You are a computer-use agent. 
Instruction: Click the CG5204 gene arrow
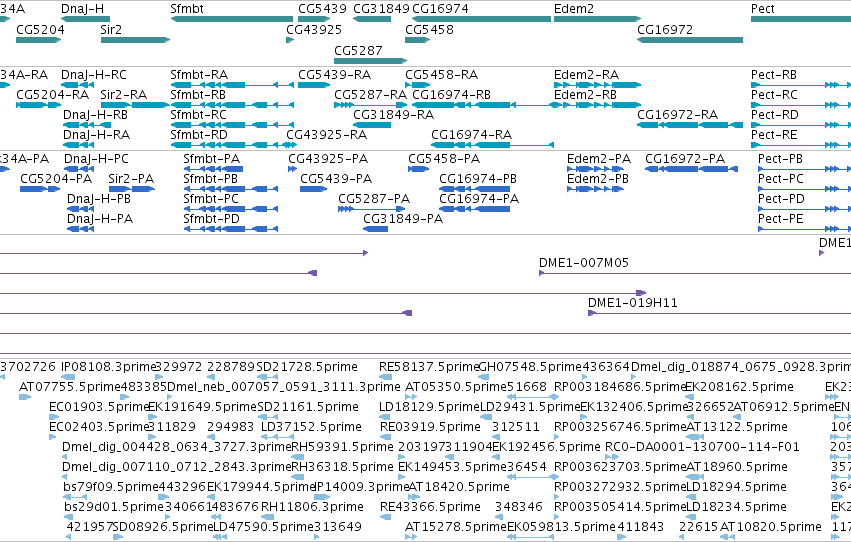39,40
